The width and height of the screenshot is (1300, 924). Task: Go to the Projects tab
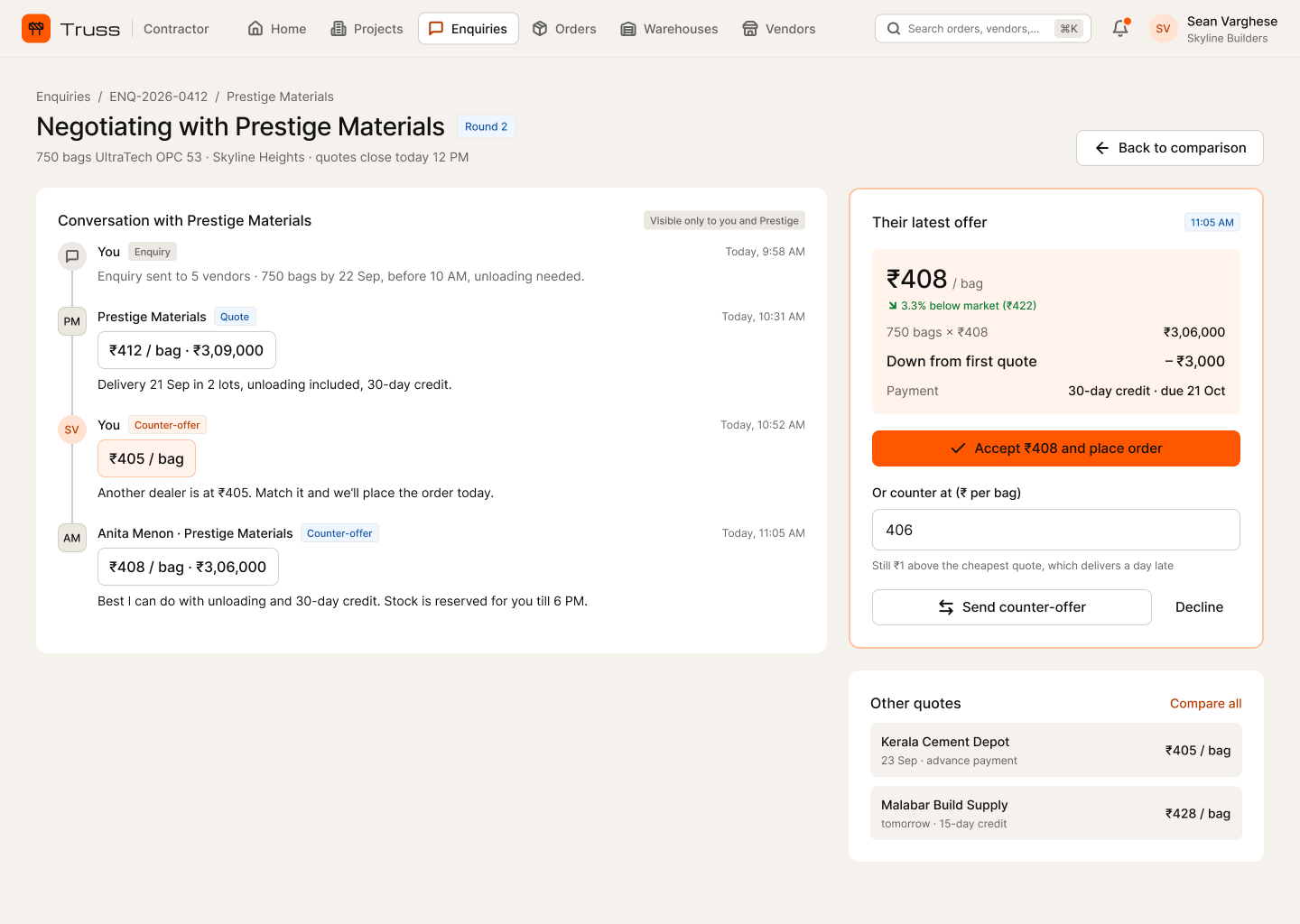(367, 29)
